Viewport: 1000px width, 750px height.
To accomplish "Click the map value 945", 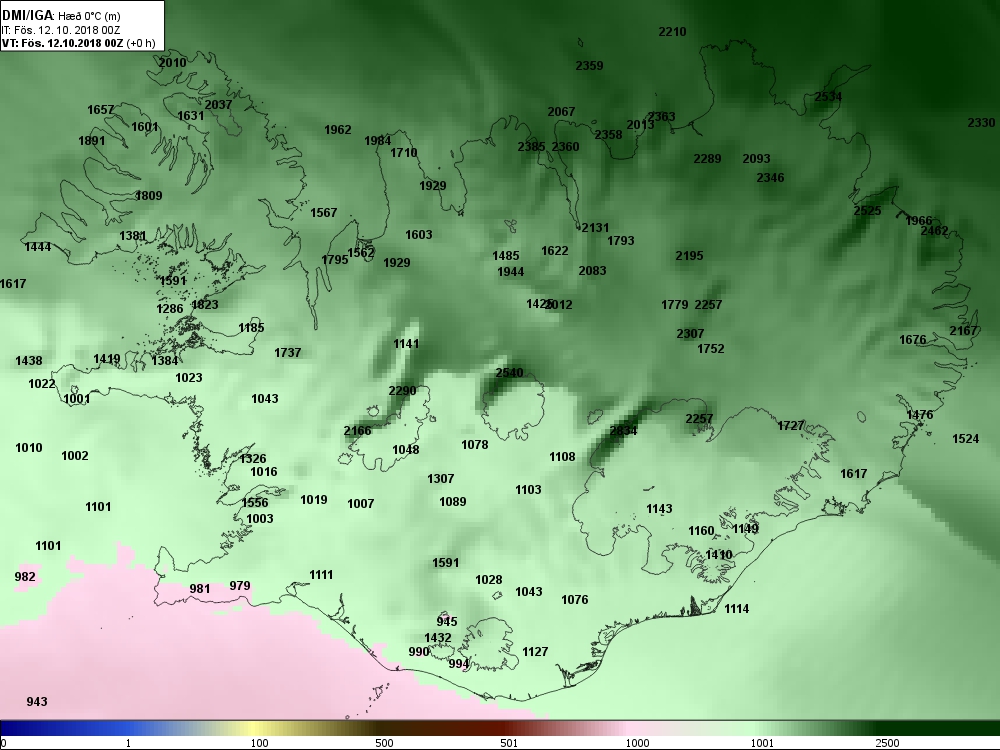I will (x=447, y=621).
